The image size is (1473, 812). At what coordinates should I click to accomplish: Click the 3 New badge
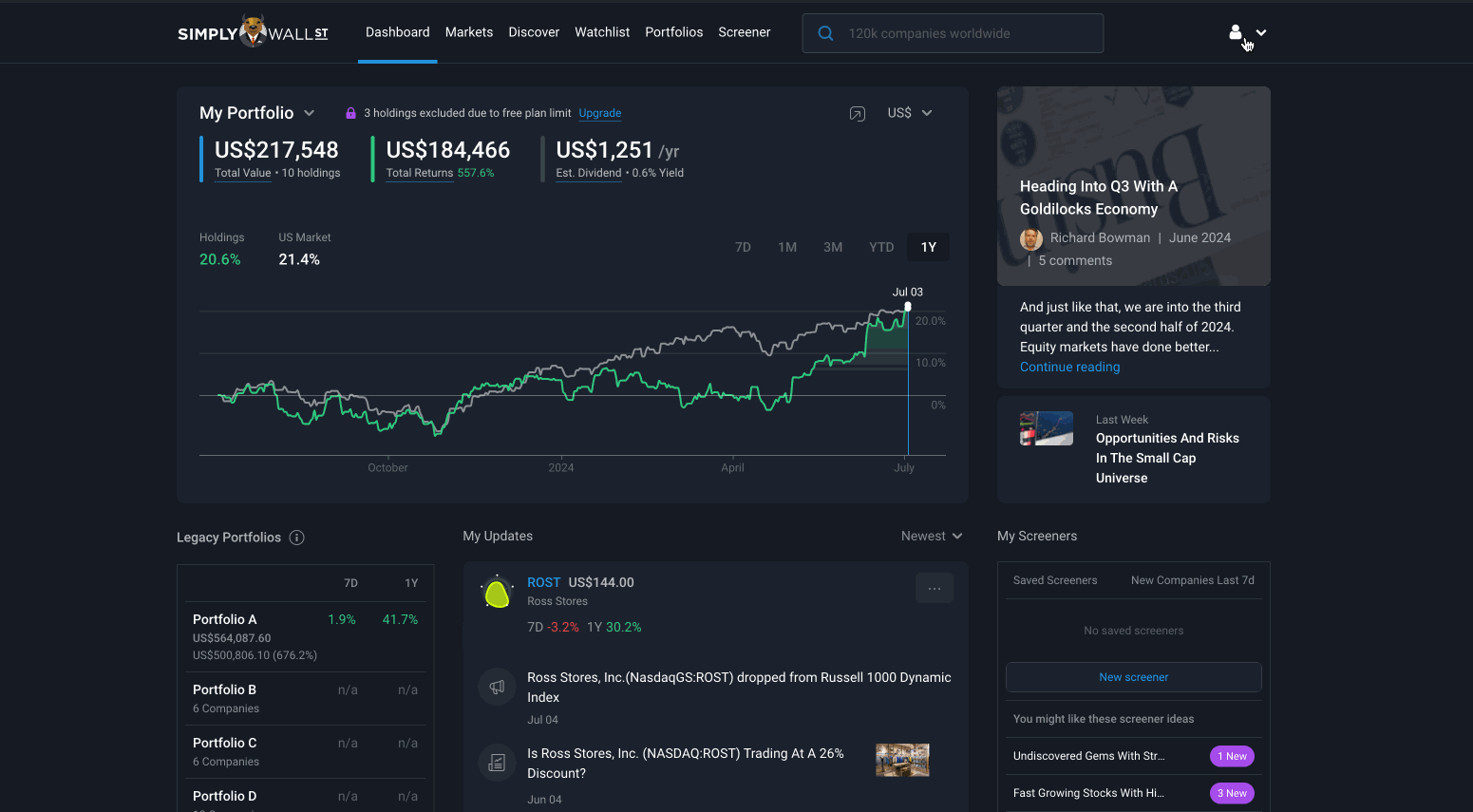1233,793
